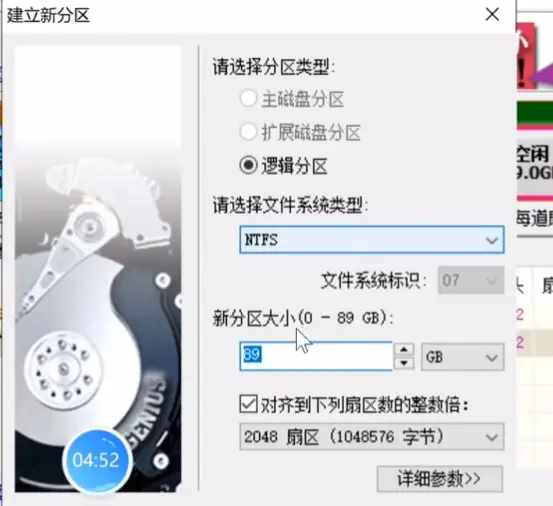Expand the 2048 扇区 alignment dropdown
Screen dimensions: 553x506
tap(372, 437)
